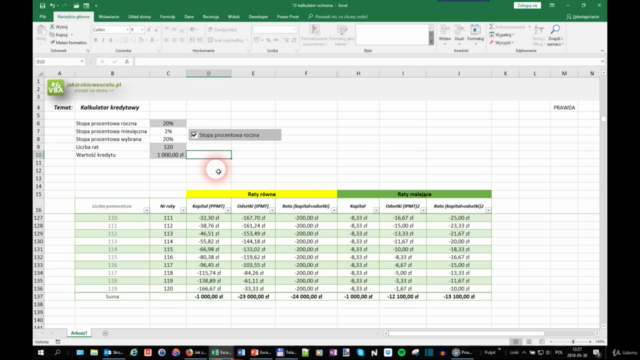640x360 pixels.
Task: Open filter dropdown on Nr raty column
Action: click(183, 210)
